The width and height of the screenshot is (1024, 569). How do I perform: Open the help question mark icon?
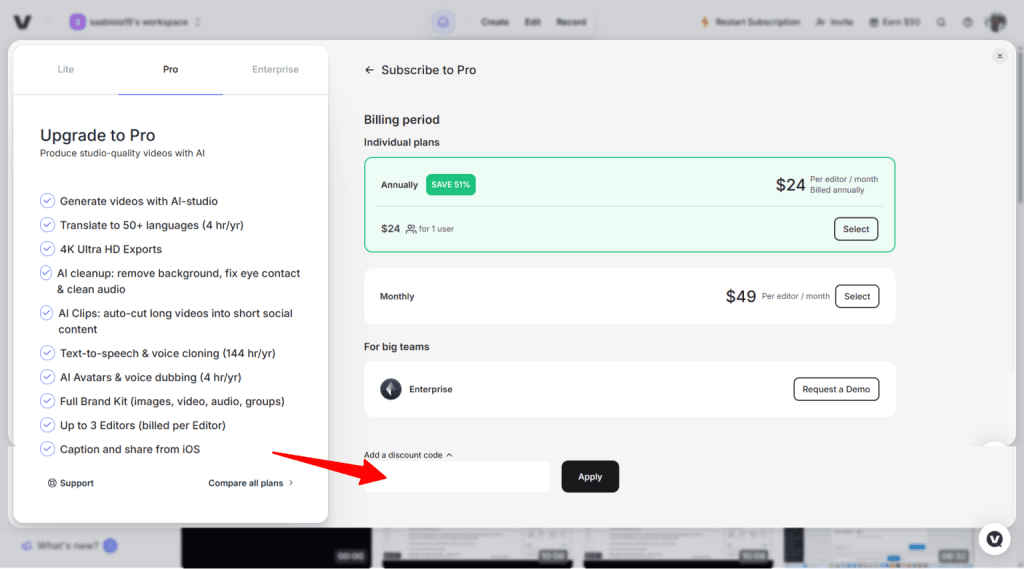[967, 22]
